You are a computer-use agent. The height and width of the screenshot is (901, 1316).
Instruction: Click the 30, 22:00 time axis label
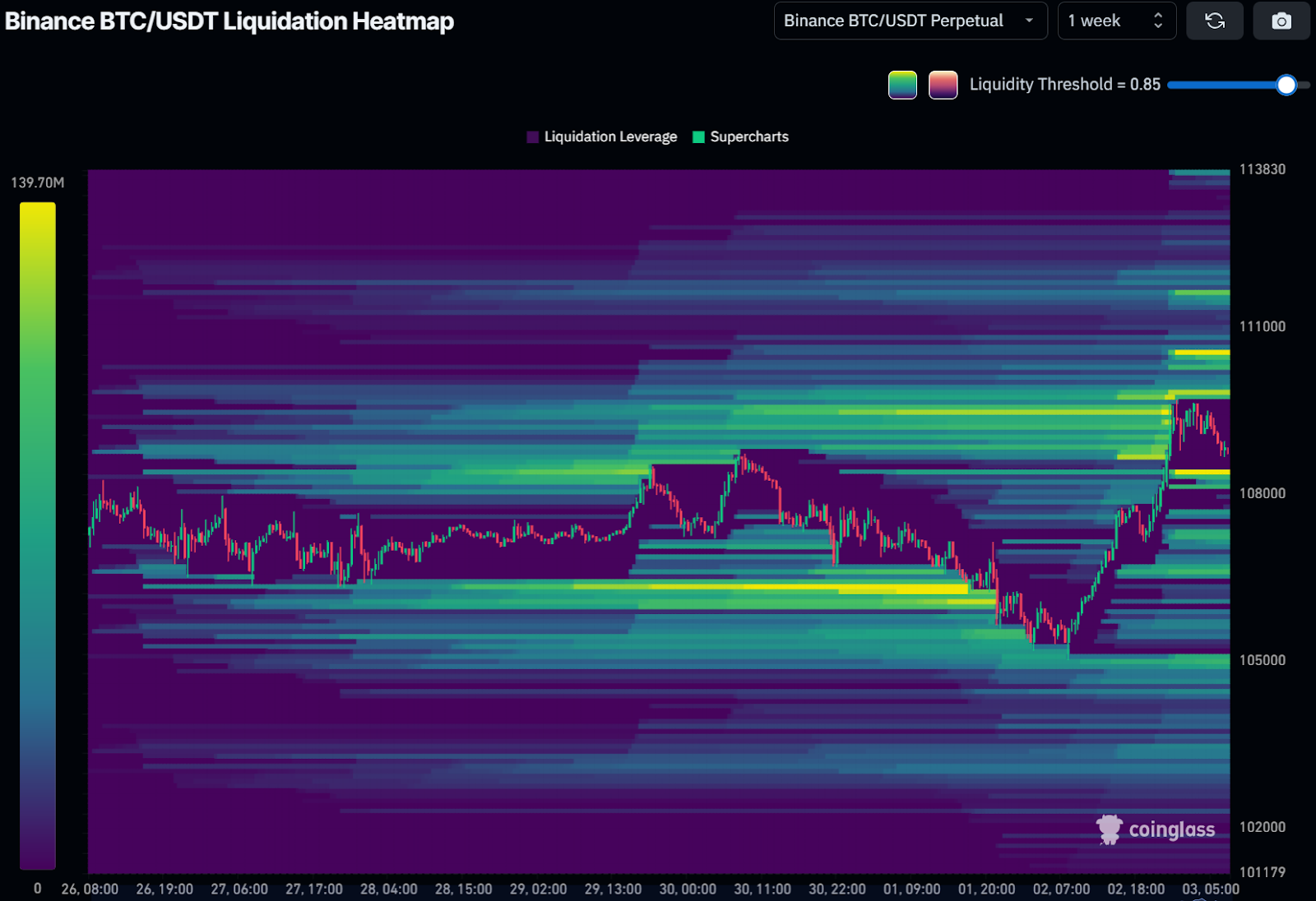coord(837,889)
